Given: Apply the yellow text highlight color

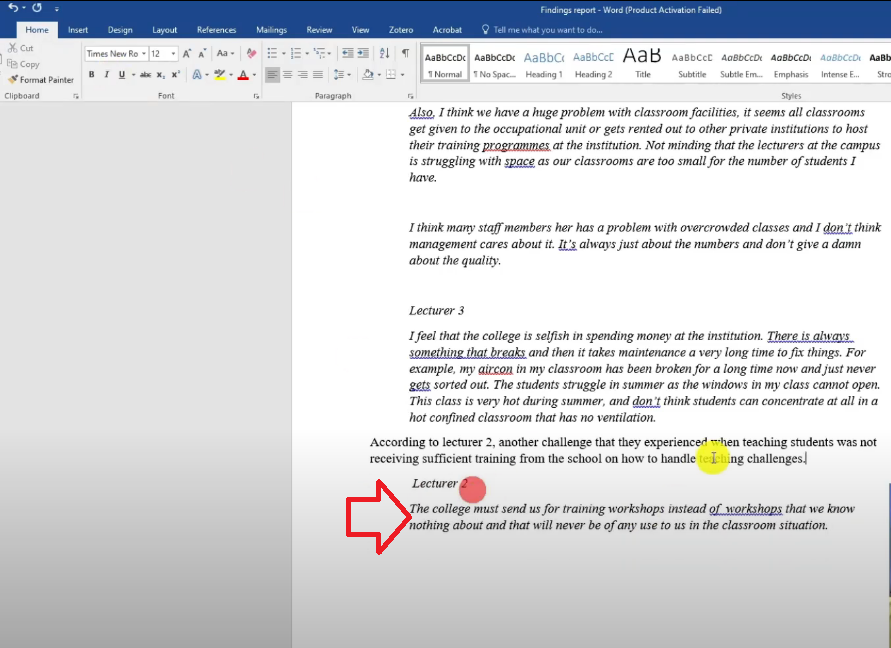Looking at the screenshot, I should click(220, 74).
